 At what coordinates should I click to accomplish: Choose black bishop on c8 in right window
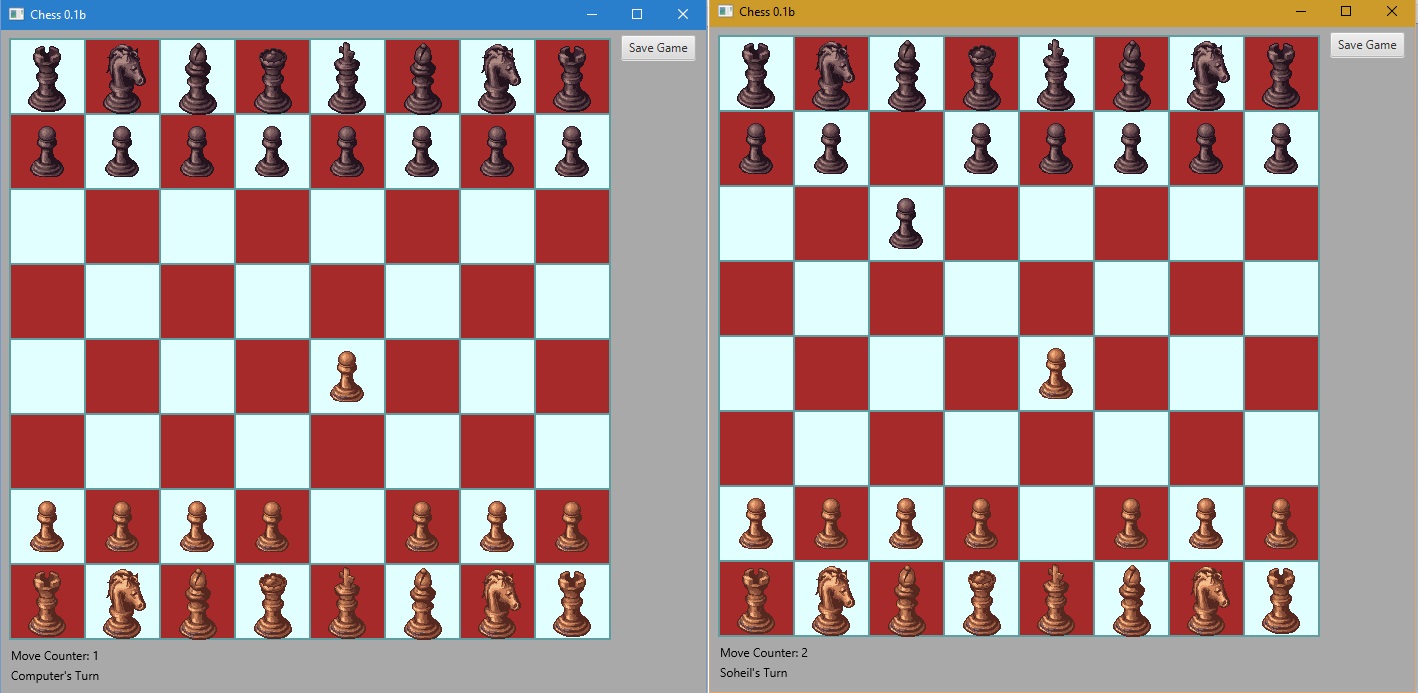(x=906, y=75)
